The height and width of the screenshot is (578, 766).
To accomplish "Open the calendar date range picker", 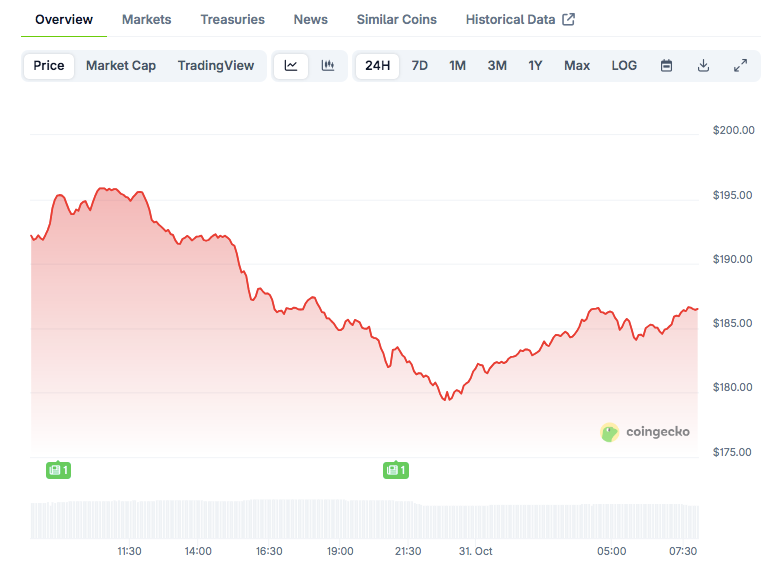I will click(x=666, y=66).
